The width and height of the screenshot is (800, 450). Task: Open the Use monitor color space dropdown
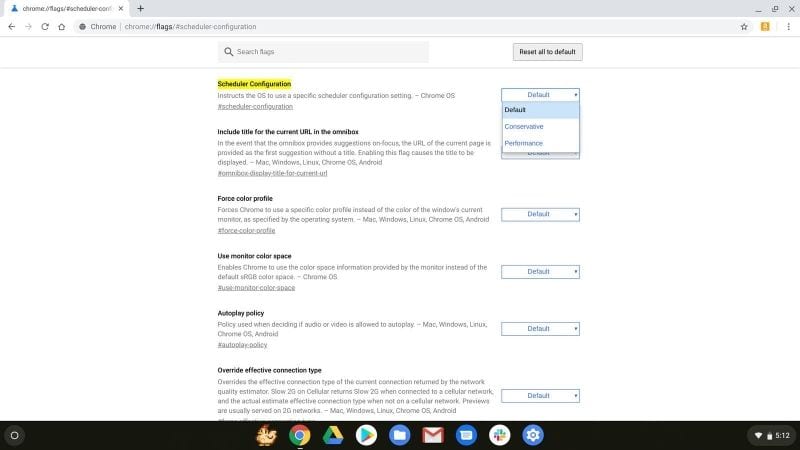540,271
